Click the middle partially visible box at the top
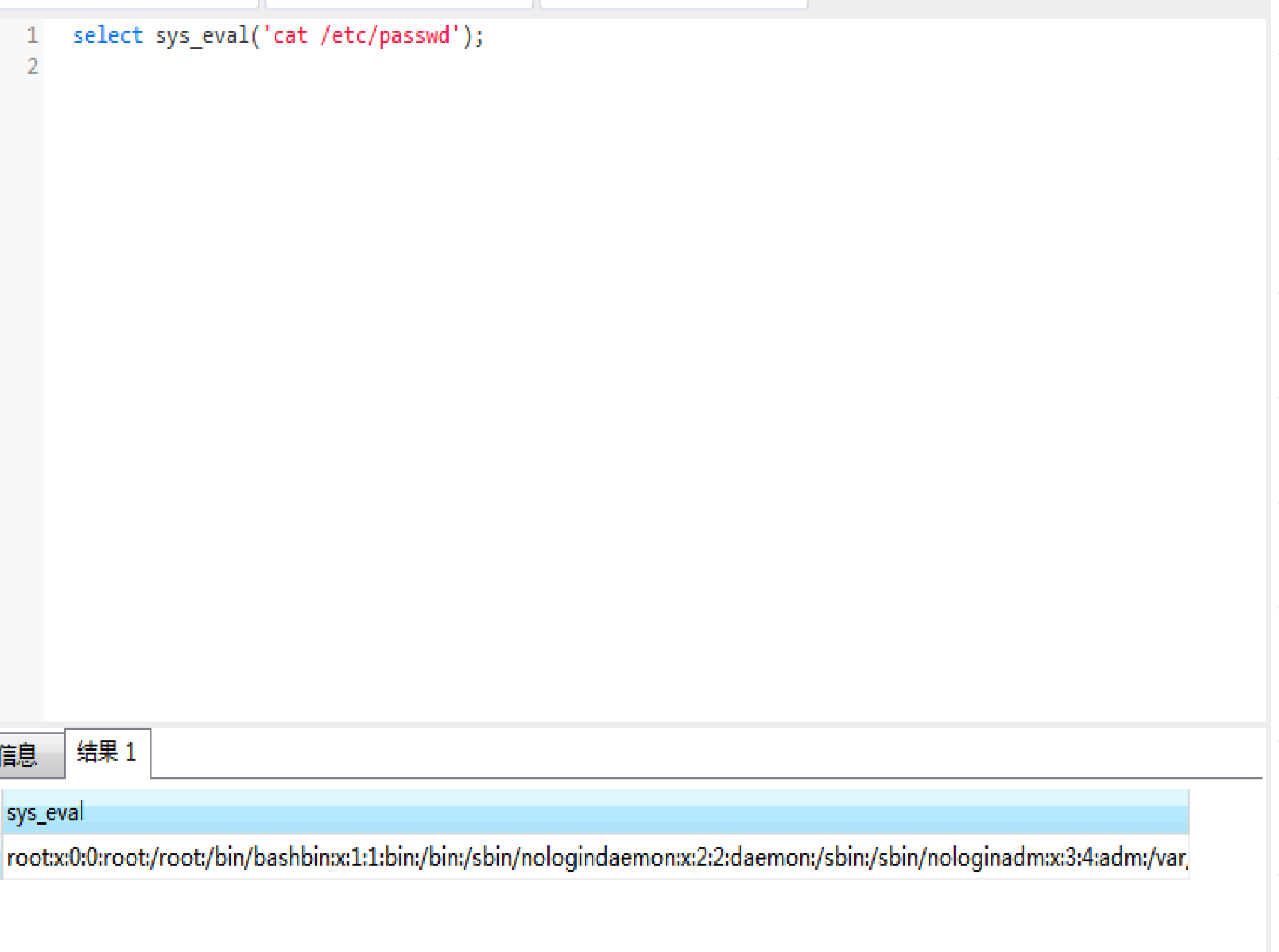This screenshot has width=1279, height=952. click(399, 4)
